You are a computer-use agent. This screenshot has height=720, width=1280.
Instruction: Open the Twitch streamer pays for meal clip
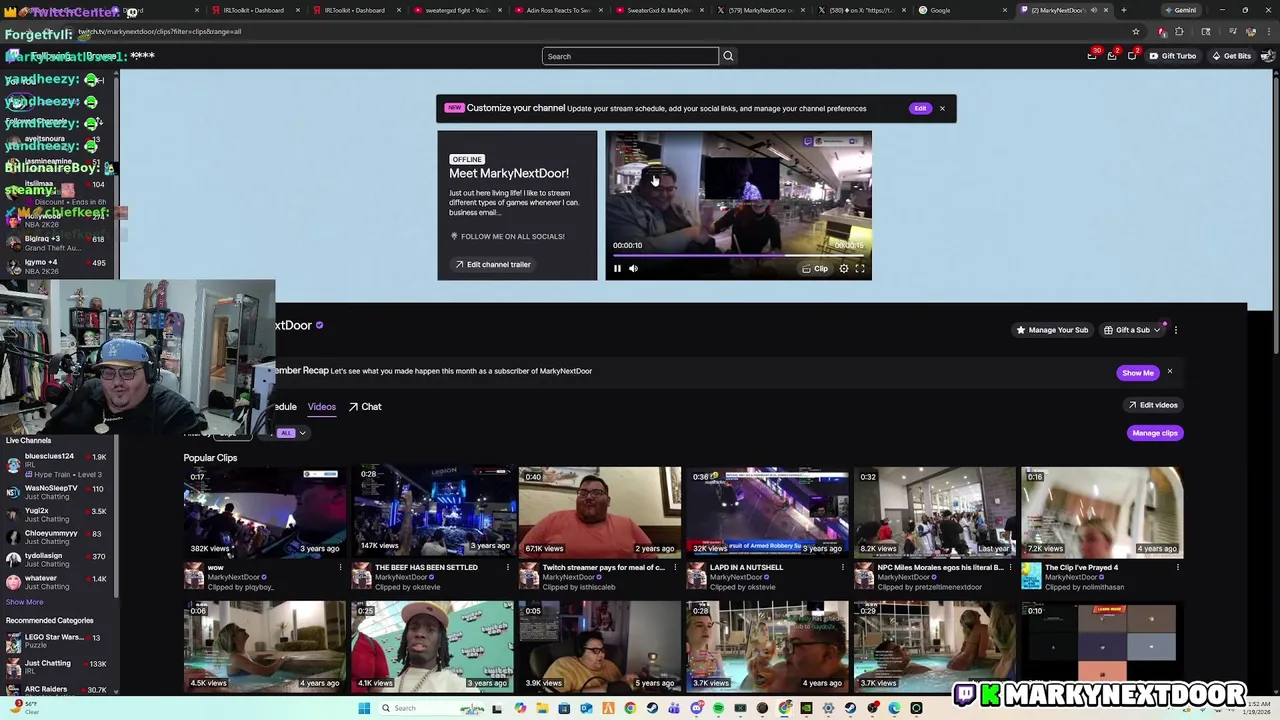coord(600,511)
